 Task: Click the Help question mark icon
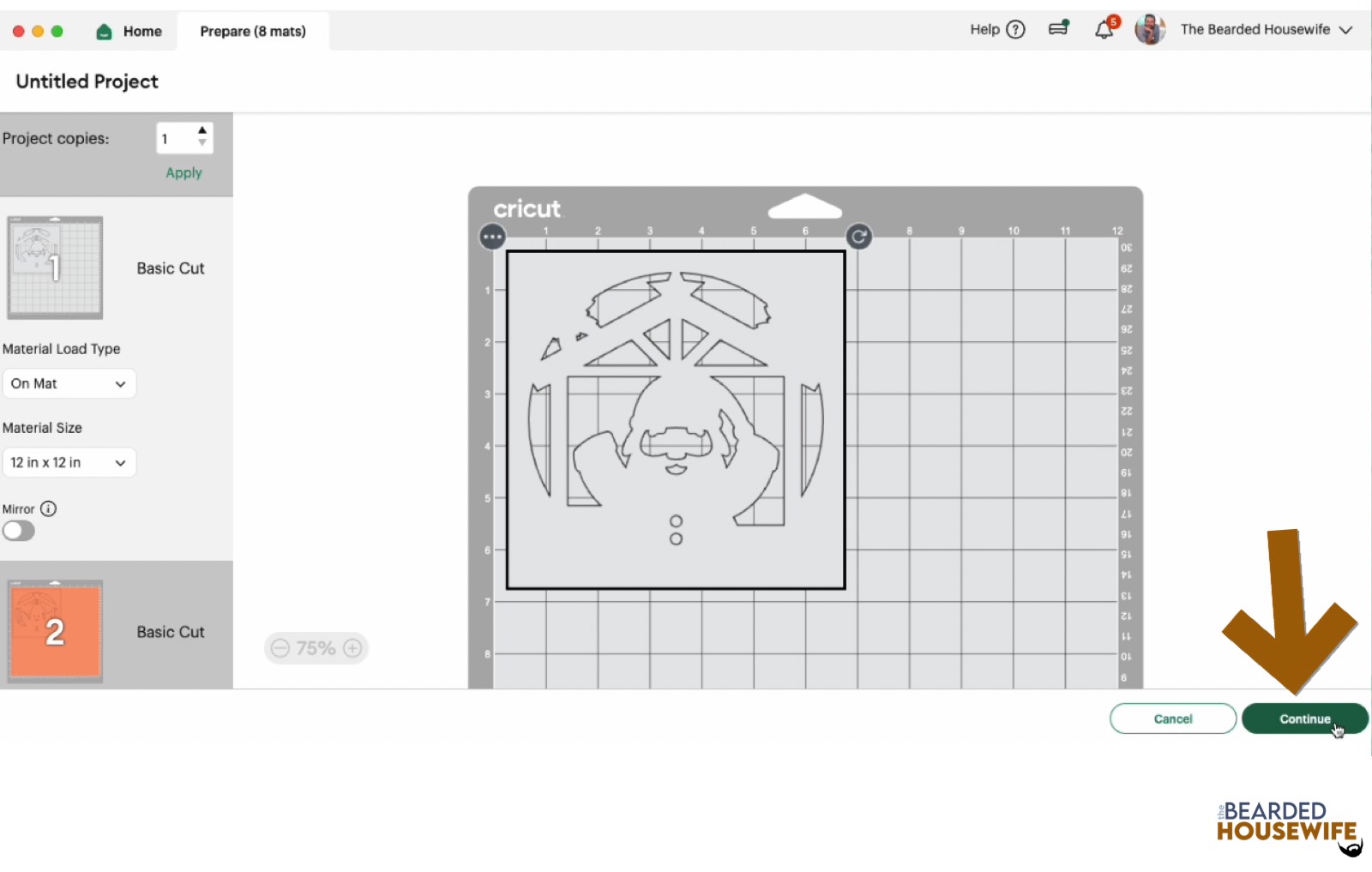(1015, 30)
